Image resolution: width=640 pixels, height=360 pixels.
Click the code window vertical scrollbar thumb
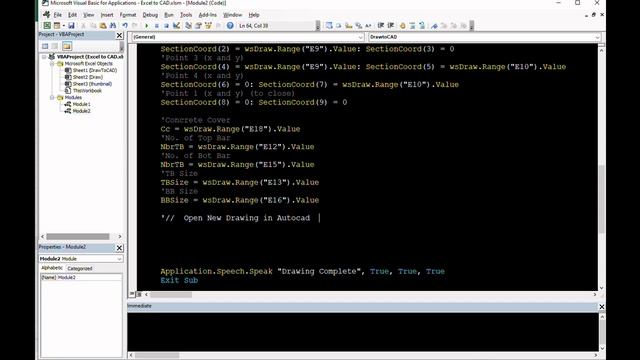pyautogui.click(x=602, y=199)
